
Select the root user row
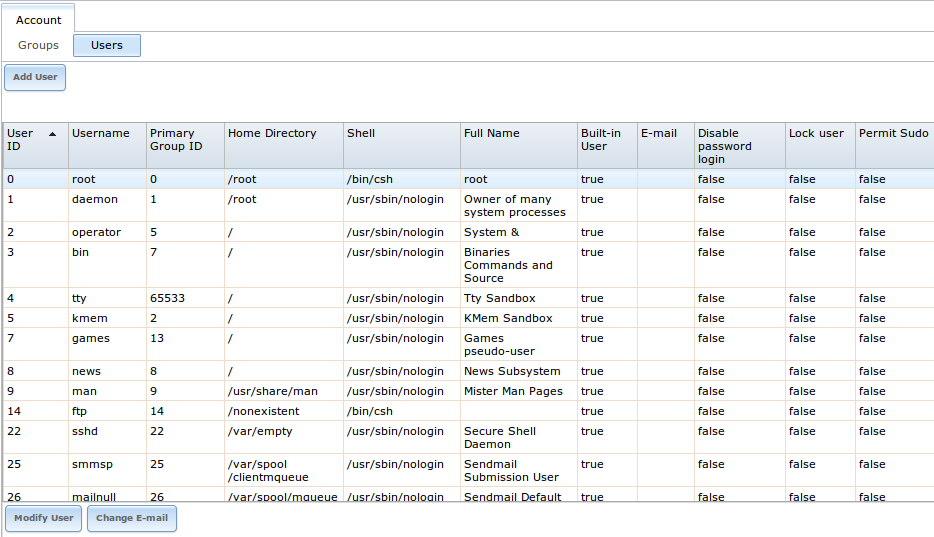(84, 180)
